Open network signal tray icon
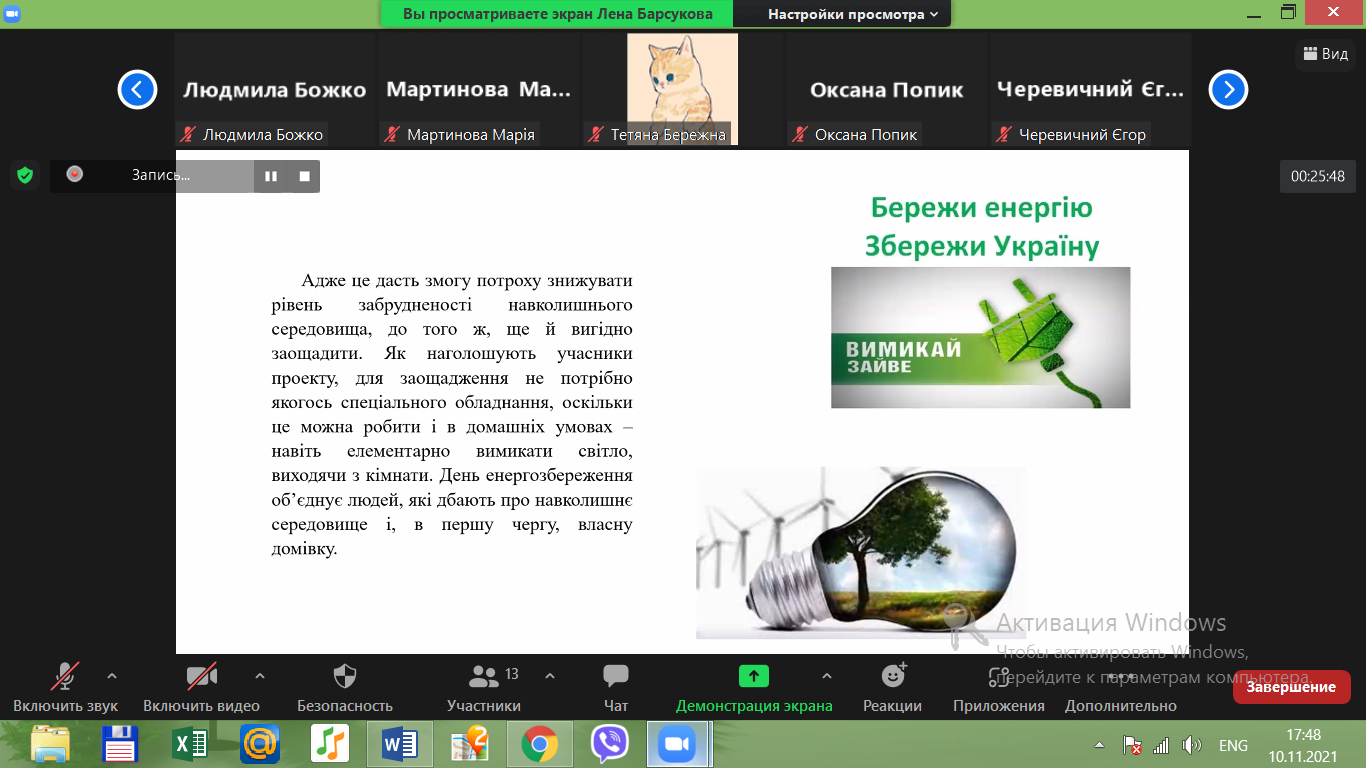The image size is (1366, 768). click(x=1161, y=745)
